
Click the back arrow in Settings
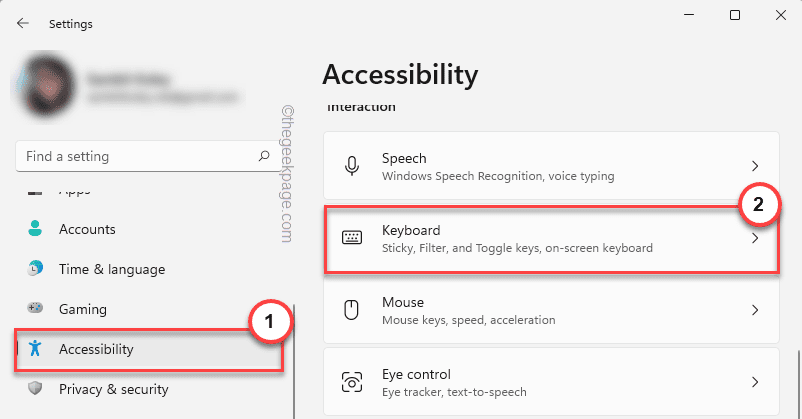(x=23, y=21)
